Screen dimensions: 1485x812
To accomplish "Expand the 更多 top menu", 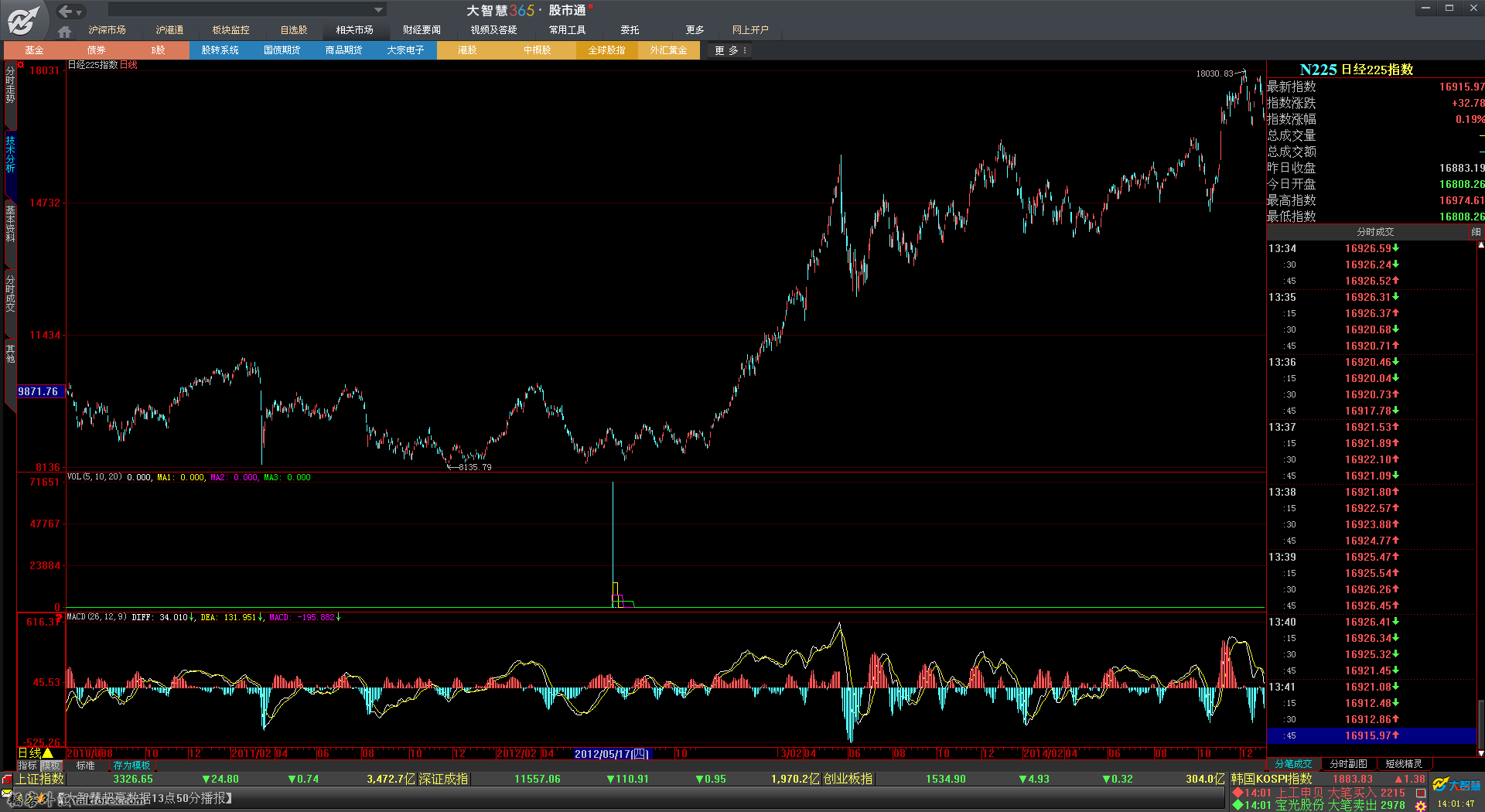I will click(695, 30).
